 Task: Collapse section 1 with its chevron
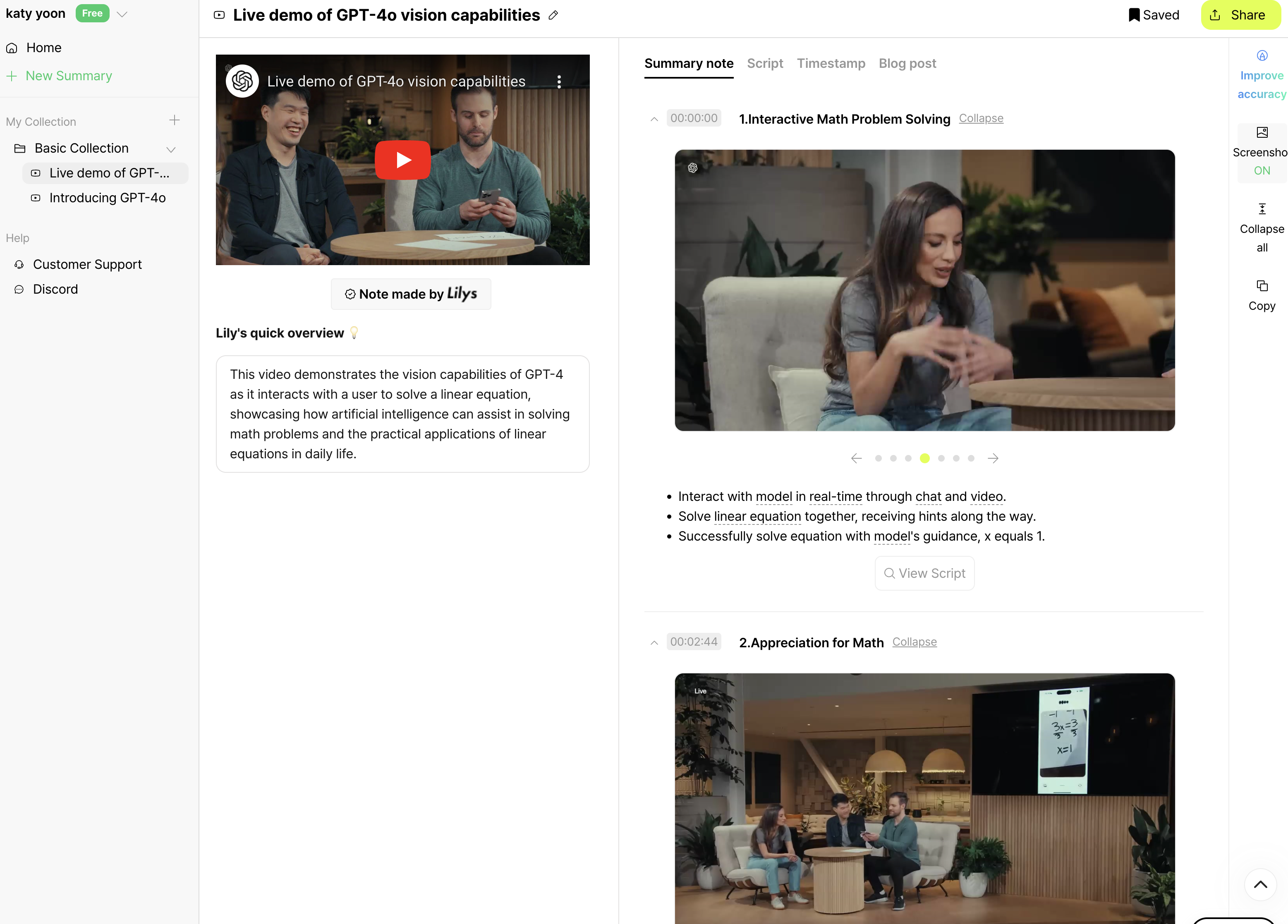pos(654,119)
